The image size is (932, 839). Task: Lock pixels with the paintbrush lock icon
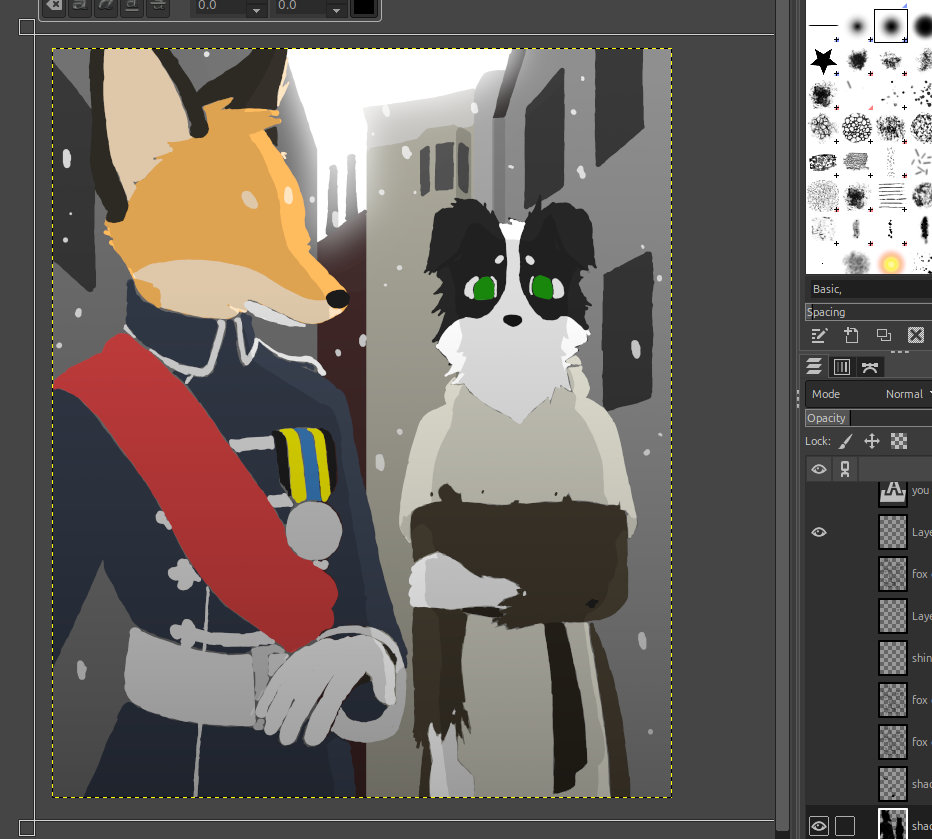click(x=845, y=441)
